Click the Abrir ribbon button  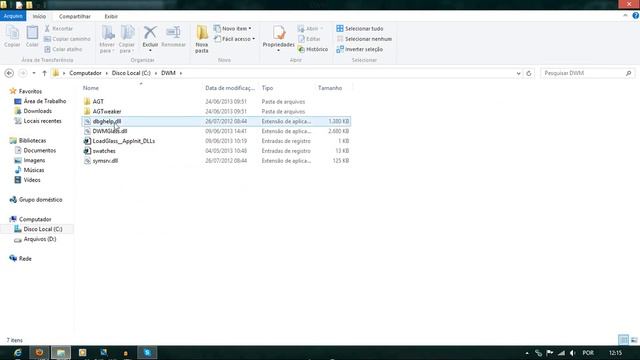click(x=311, y=29)
